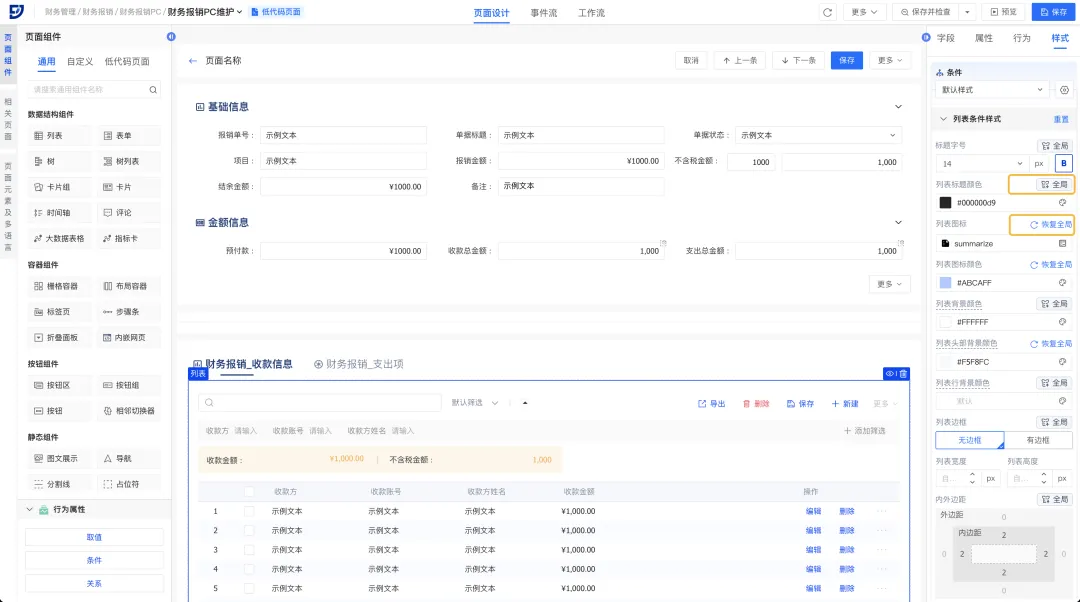Click the 取消 button
The width and height of the screenshot is (1080, 602).
tap(691, 61)
